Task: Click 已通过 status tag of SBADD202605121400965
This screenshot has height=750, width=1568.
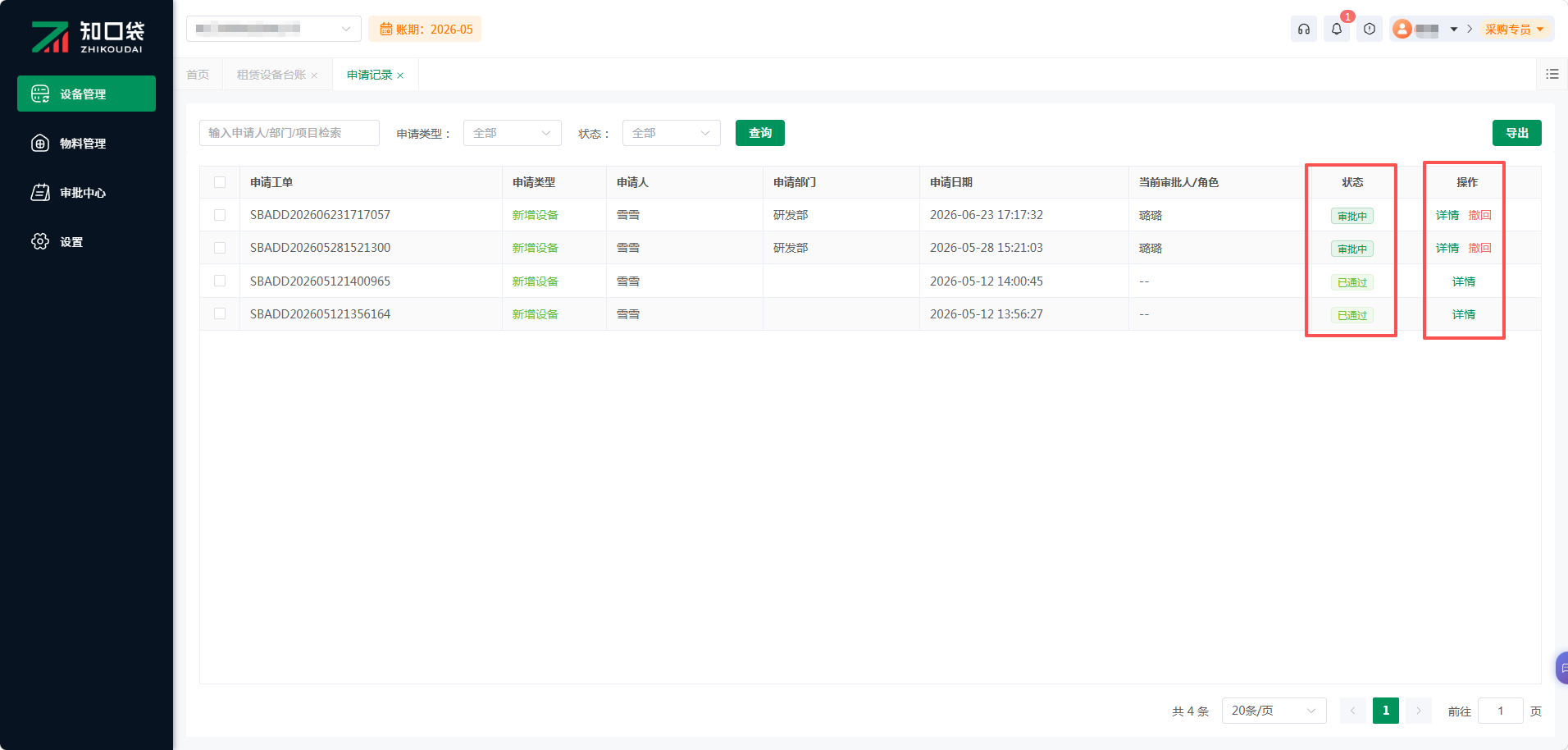Action: (x=1352, y=282)
